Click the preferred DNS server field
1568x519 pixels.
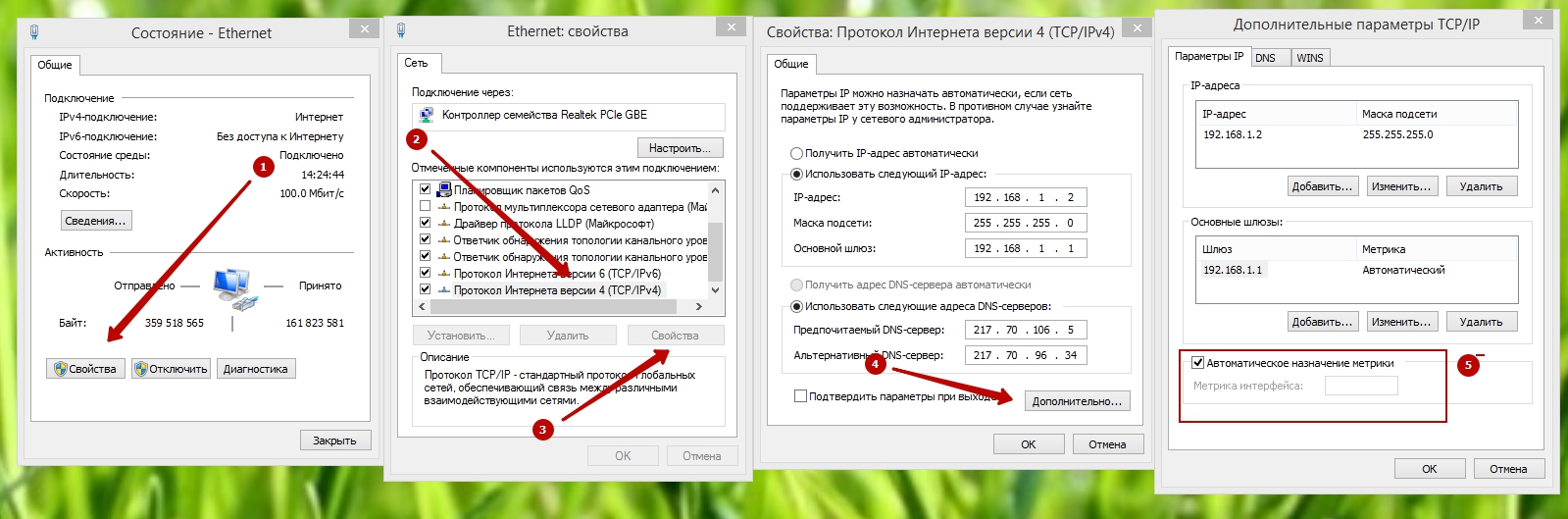1026,331
